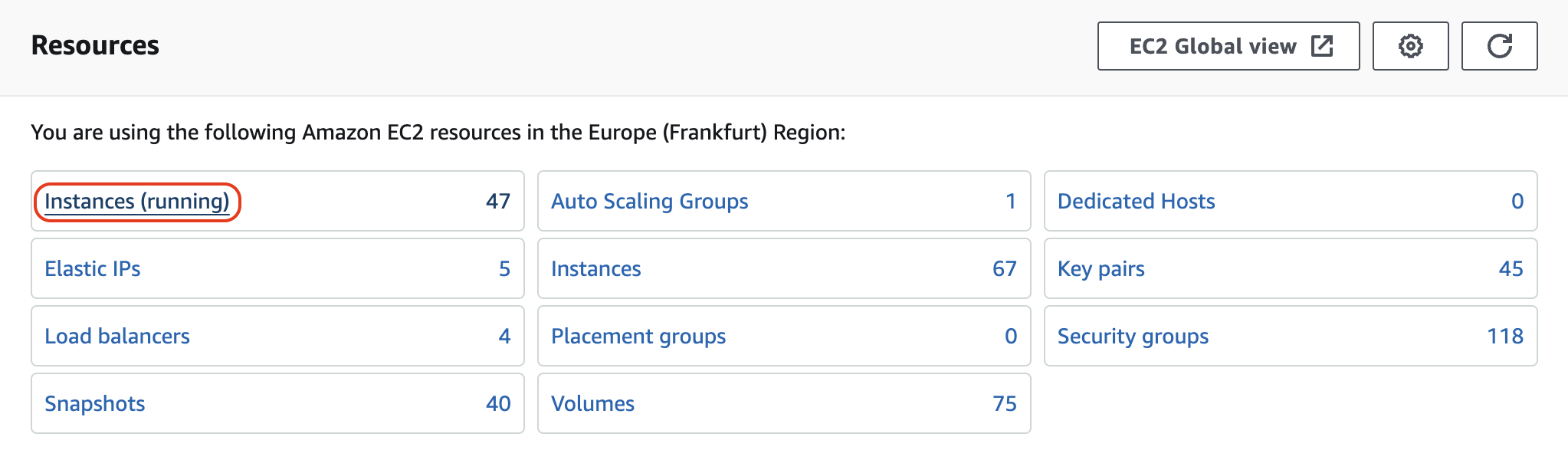The image size is (1568, 460).
Task: Open the Elastic IPs link
Action: tap(93, 269)
